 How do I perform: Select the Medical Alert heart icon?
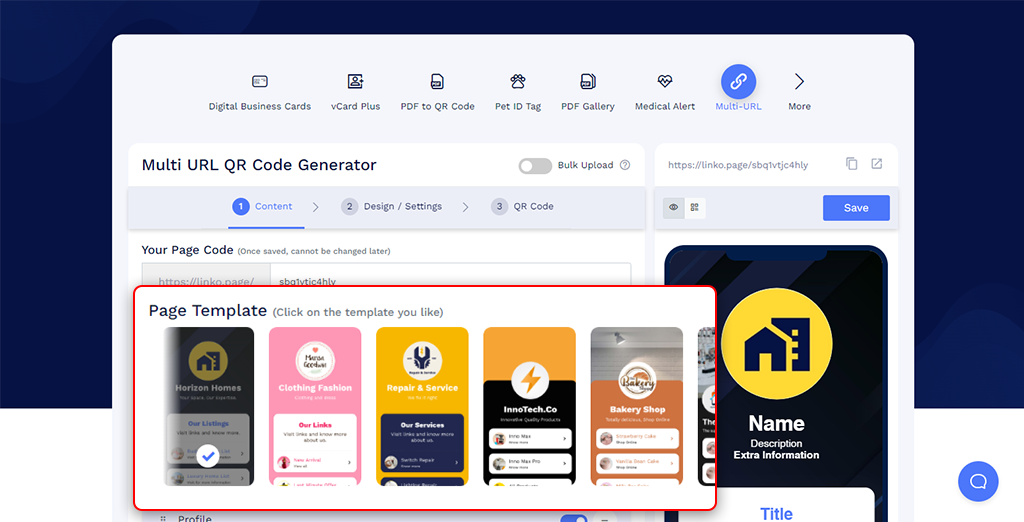(665, 82)
